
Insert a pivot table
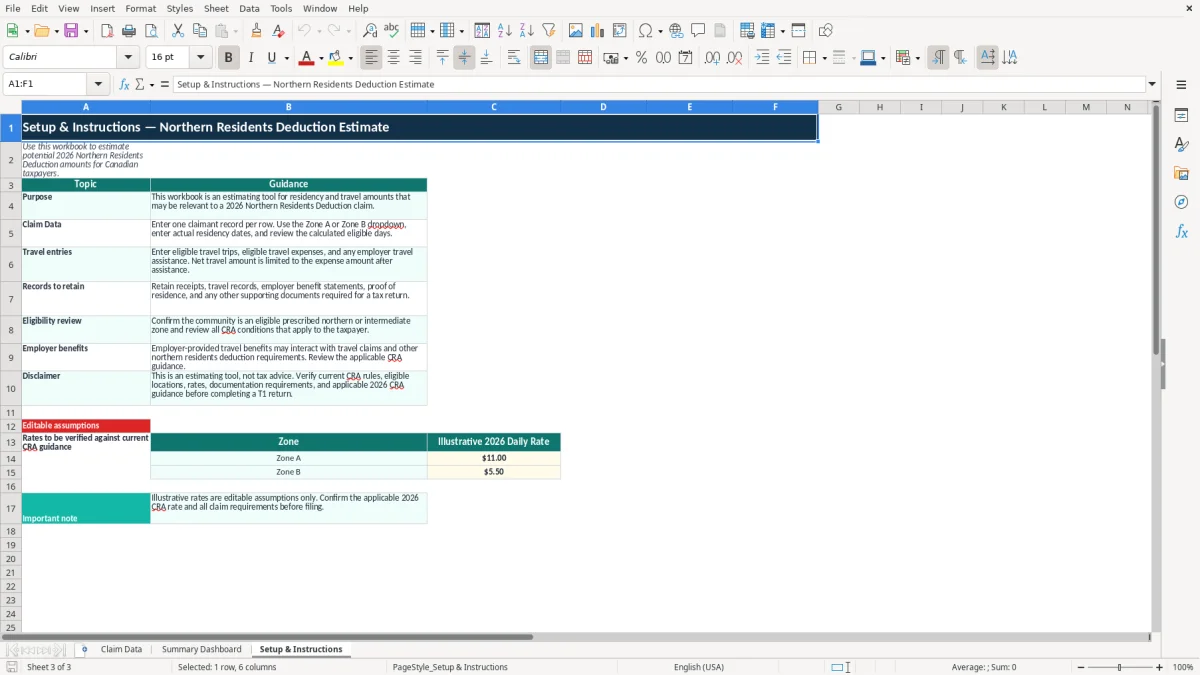coord(620,31)
